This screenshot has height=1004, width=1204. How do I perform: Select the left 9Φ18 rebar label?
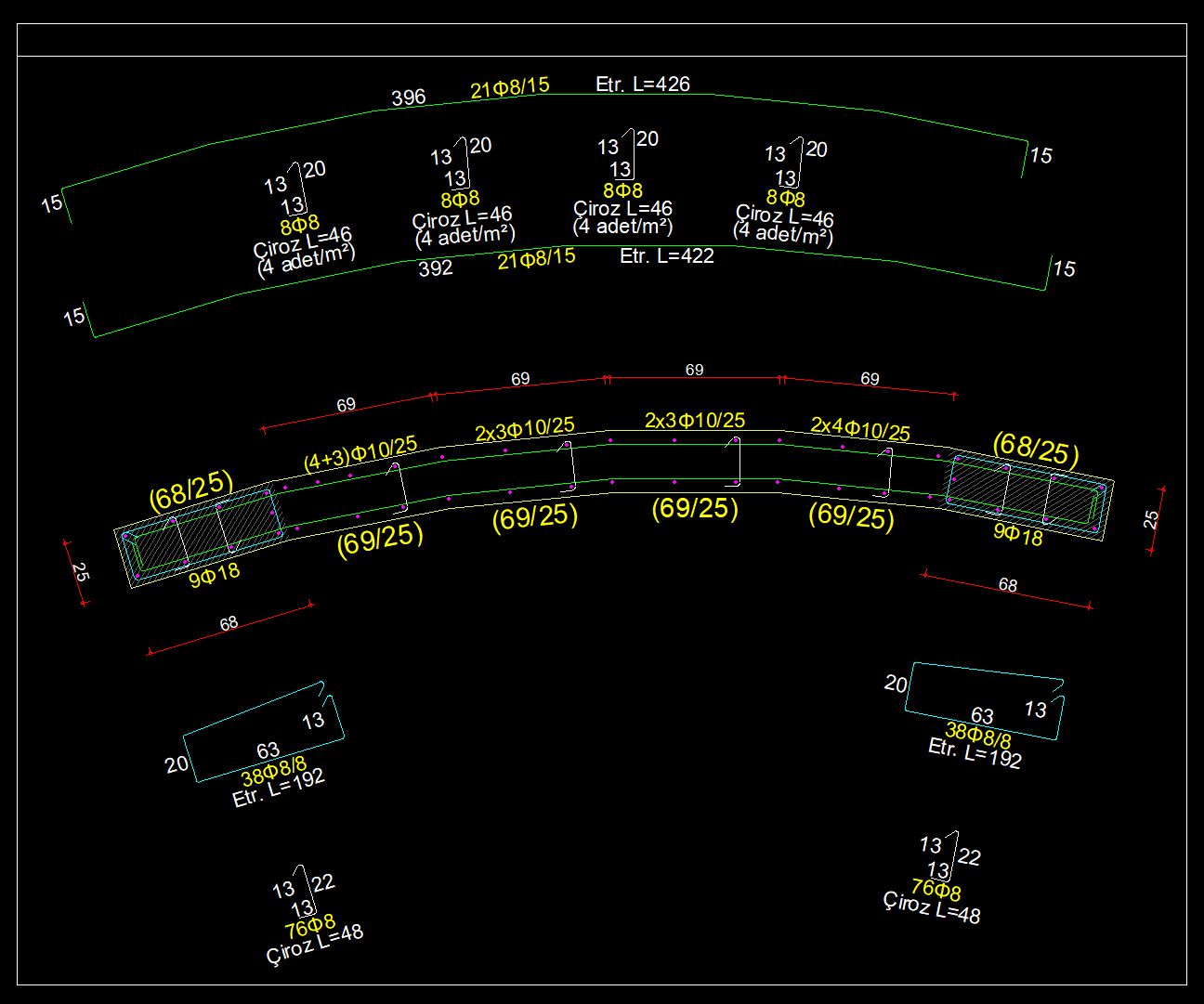[x=214, y=575]
